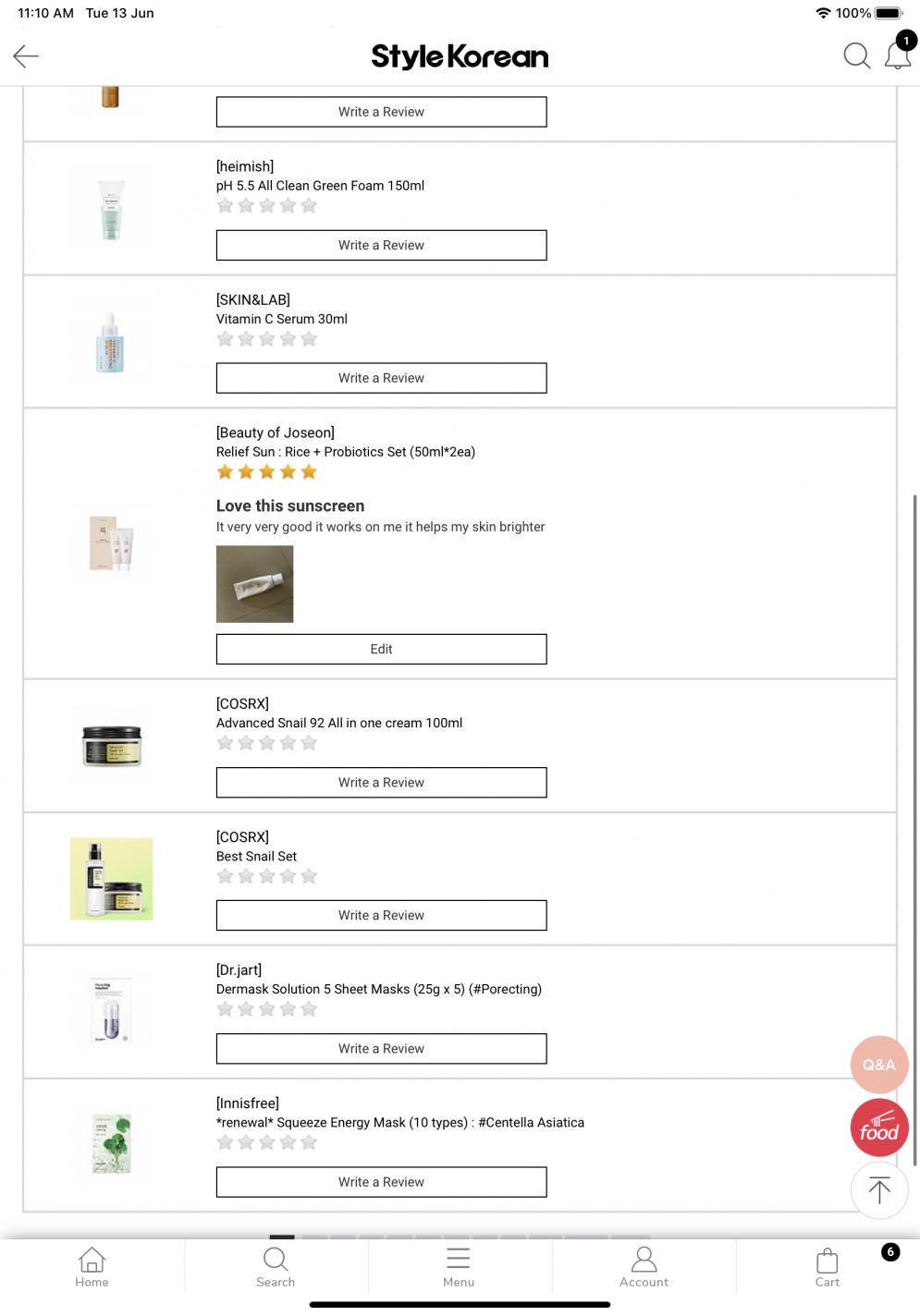The width and height of the screenshot is (920, 1316).
Task: Open the COSRX Snail 92 cream product image
Action: point(111,746)
